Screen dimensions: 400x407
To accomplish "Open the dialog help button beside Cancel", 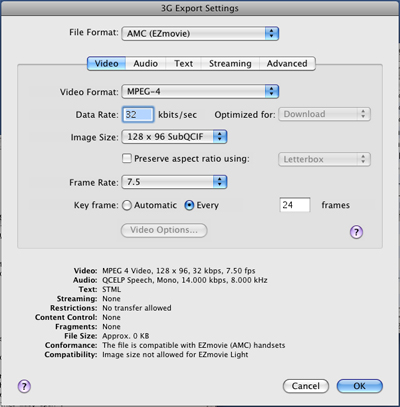I will (24, 386).
